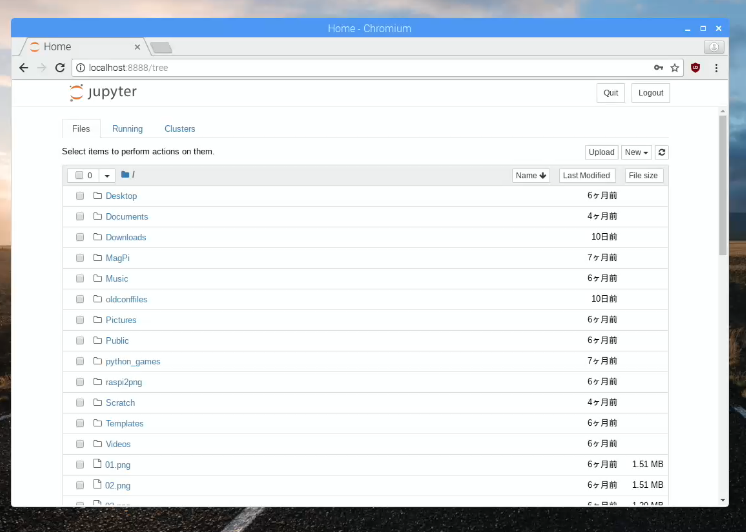Image resolution: width=746 pixels, height=532 pixels.
Task: Click the Pictures folder icon
Action: [98, 320]
